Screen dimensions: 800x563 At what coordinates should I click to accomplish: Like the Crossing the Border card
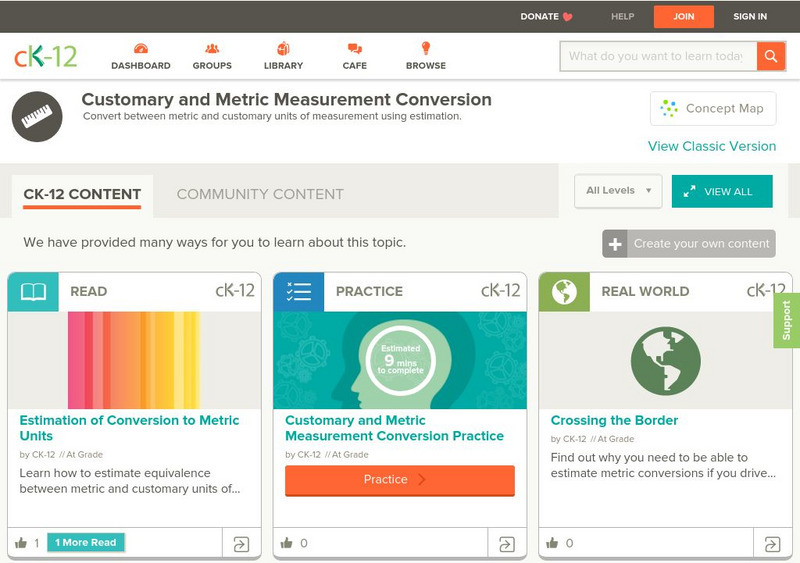(552, 543)
